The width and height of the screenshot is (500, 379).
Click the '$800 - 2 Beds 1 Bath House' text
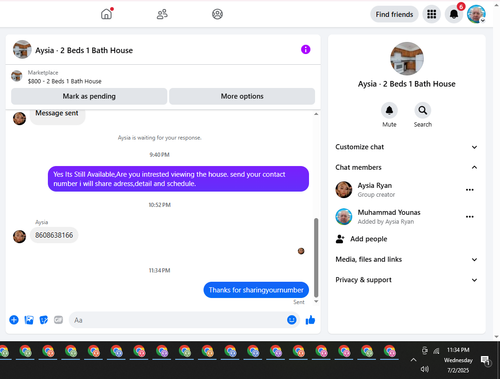point(65,81)
